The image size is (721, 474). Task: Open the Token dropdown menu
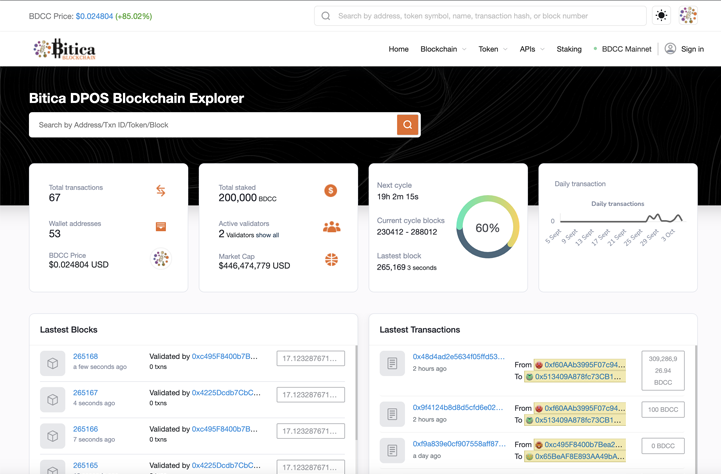[493, 49]
